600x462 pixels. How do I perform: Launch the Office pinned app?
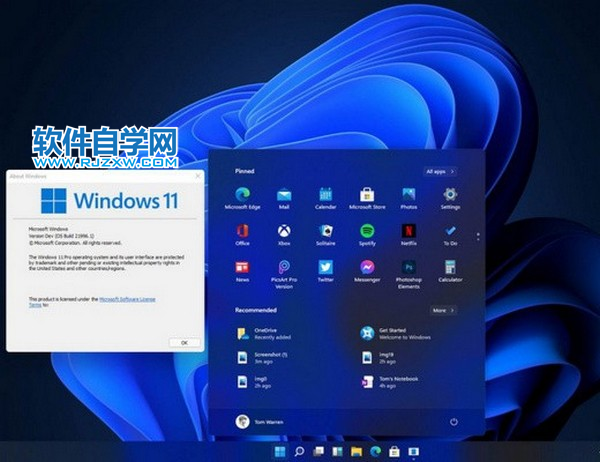coord(242,235)
